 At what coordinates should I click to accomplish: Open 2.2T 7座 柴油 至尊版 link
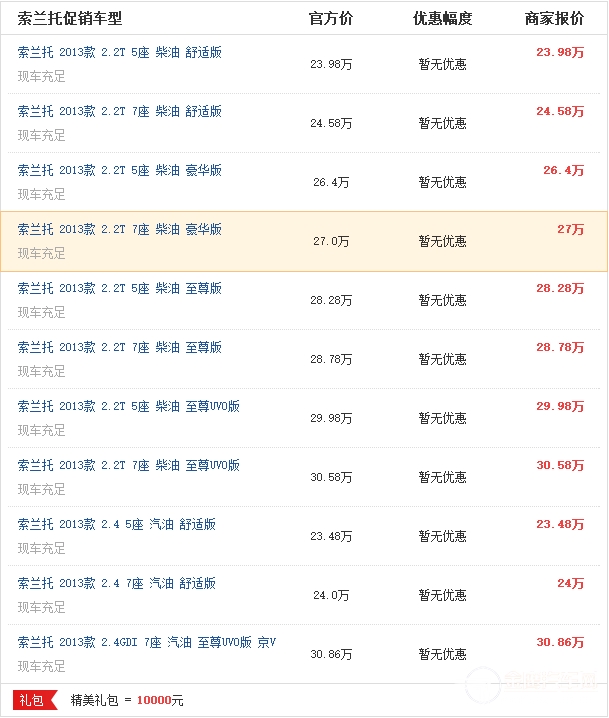(120, 347)
